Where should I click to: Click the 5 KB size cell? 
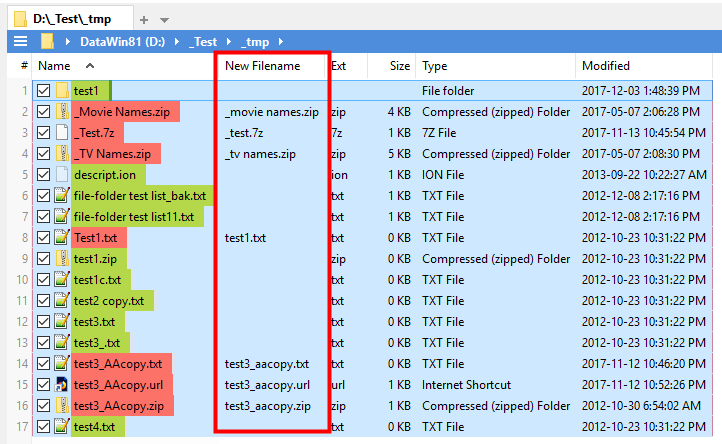(x=399, y=153)
